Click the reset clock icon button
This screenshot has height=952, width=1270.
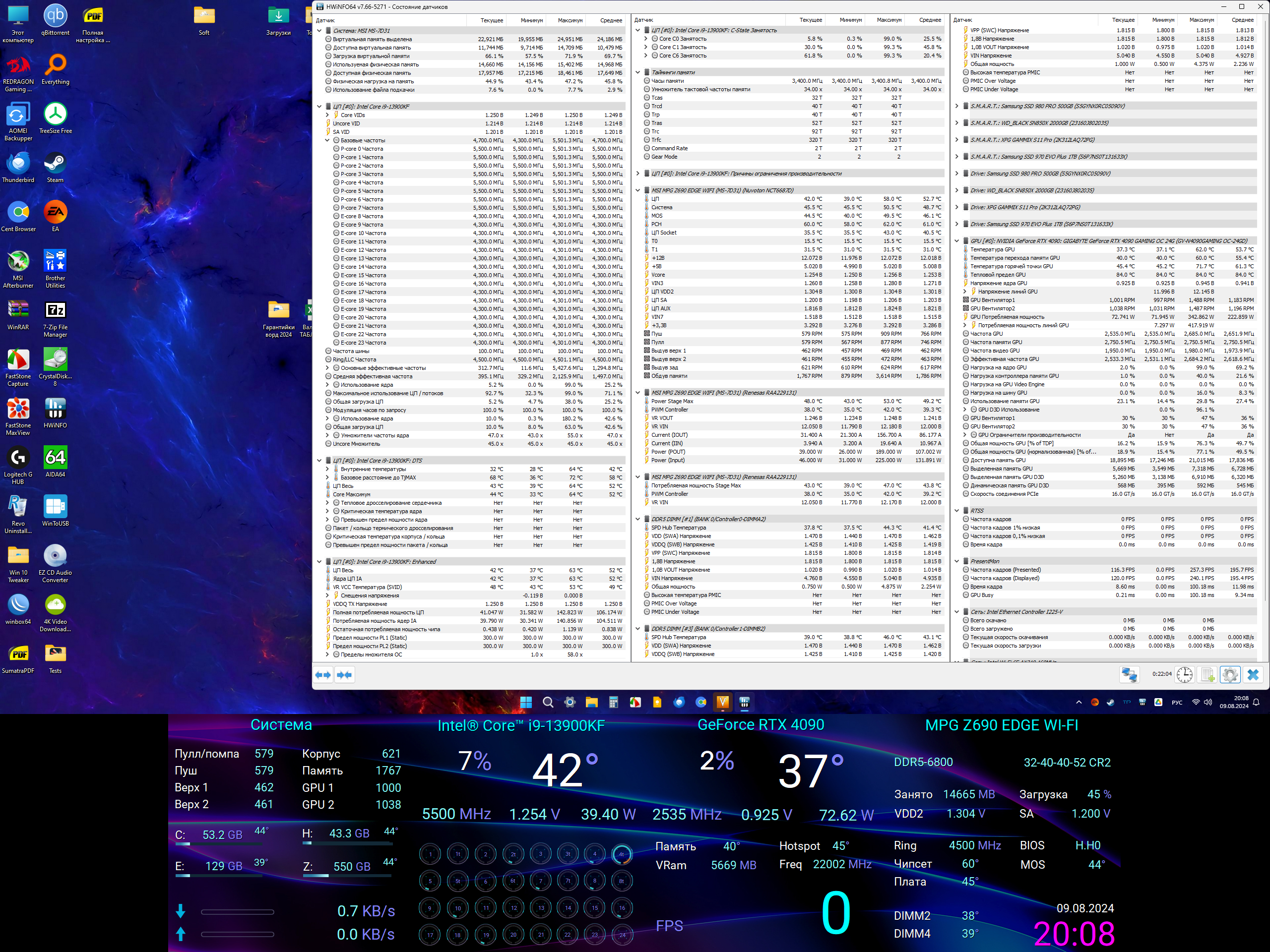[x=1185, y=675]
